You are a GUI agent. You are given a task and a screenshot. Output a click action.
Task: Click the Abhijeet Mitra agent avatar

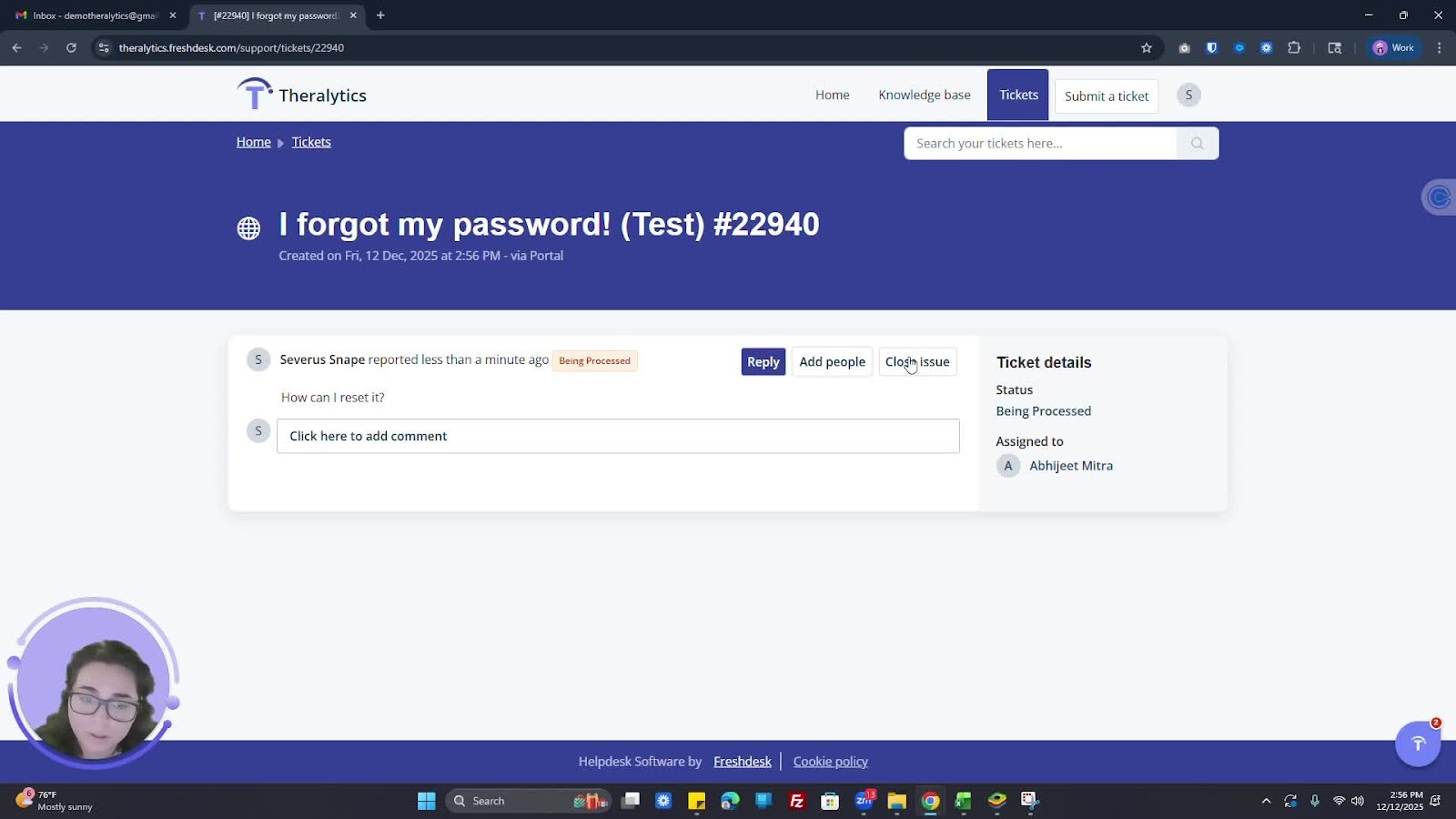(1008, 466)
